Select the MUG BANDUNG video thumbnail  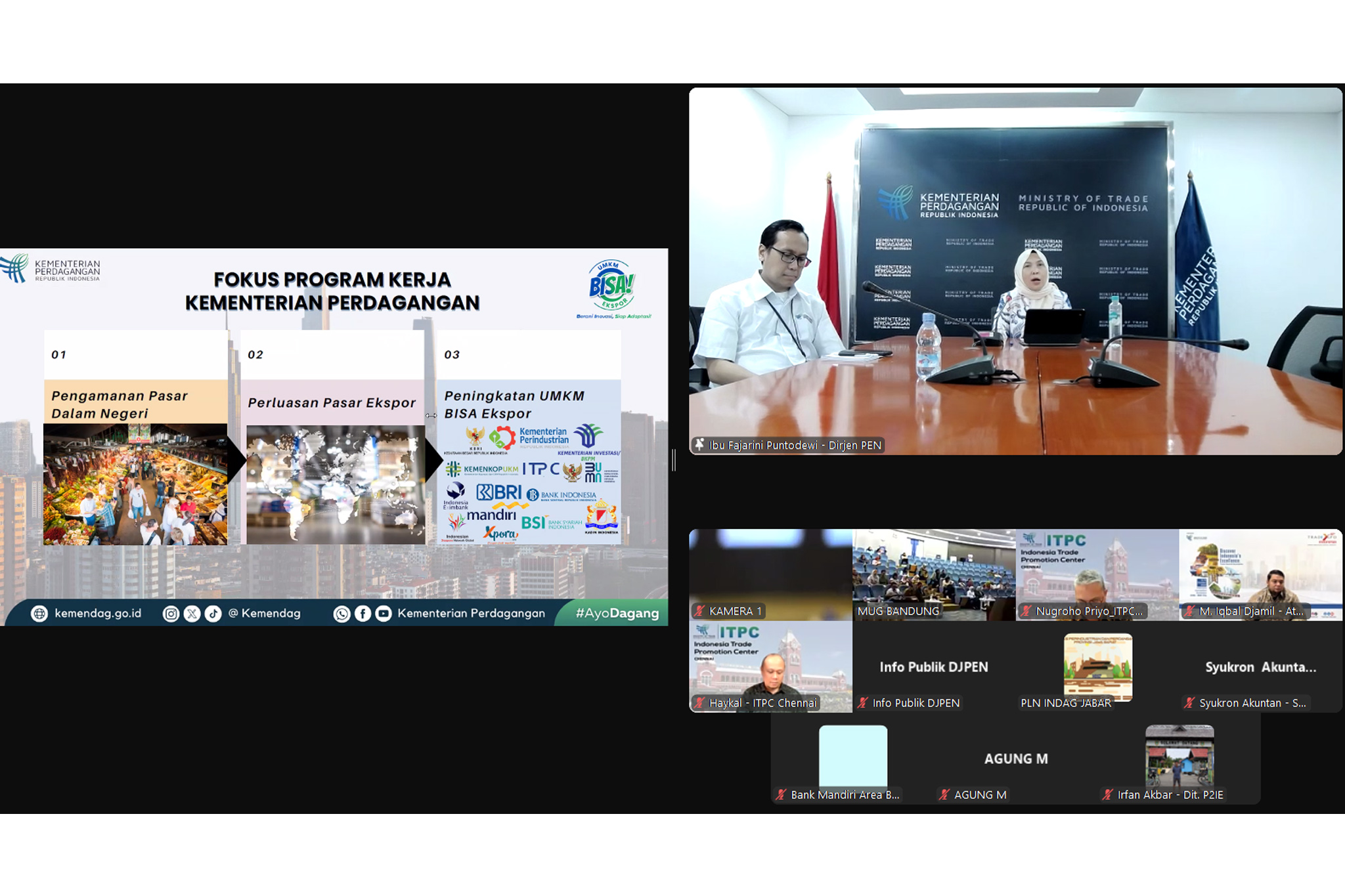click(933, 574)
